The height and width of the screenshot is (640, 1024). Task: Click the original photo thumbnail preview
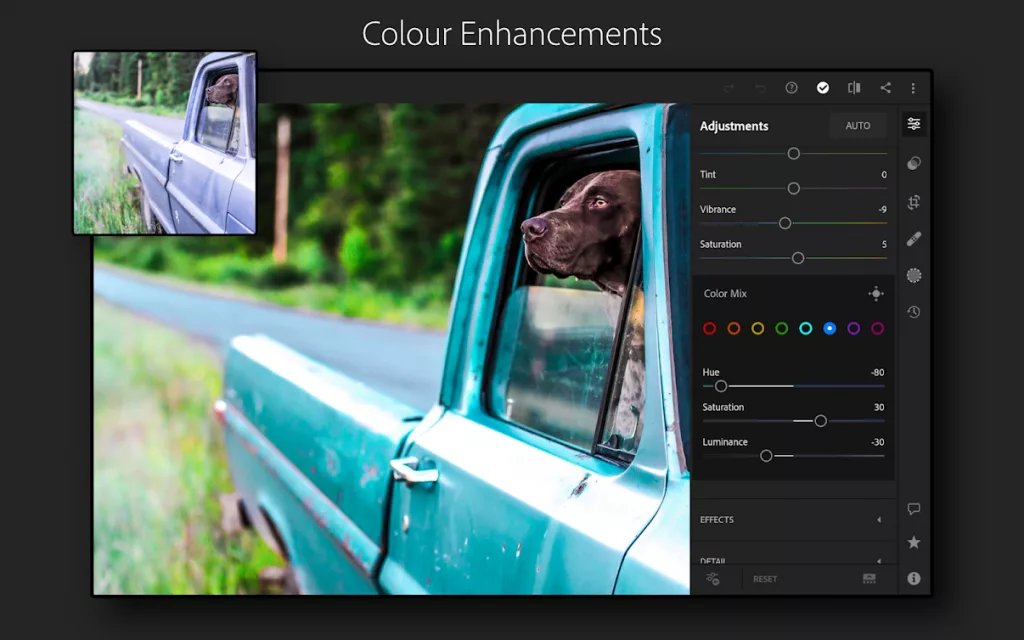click(165, 143)
